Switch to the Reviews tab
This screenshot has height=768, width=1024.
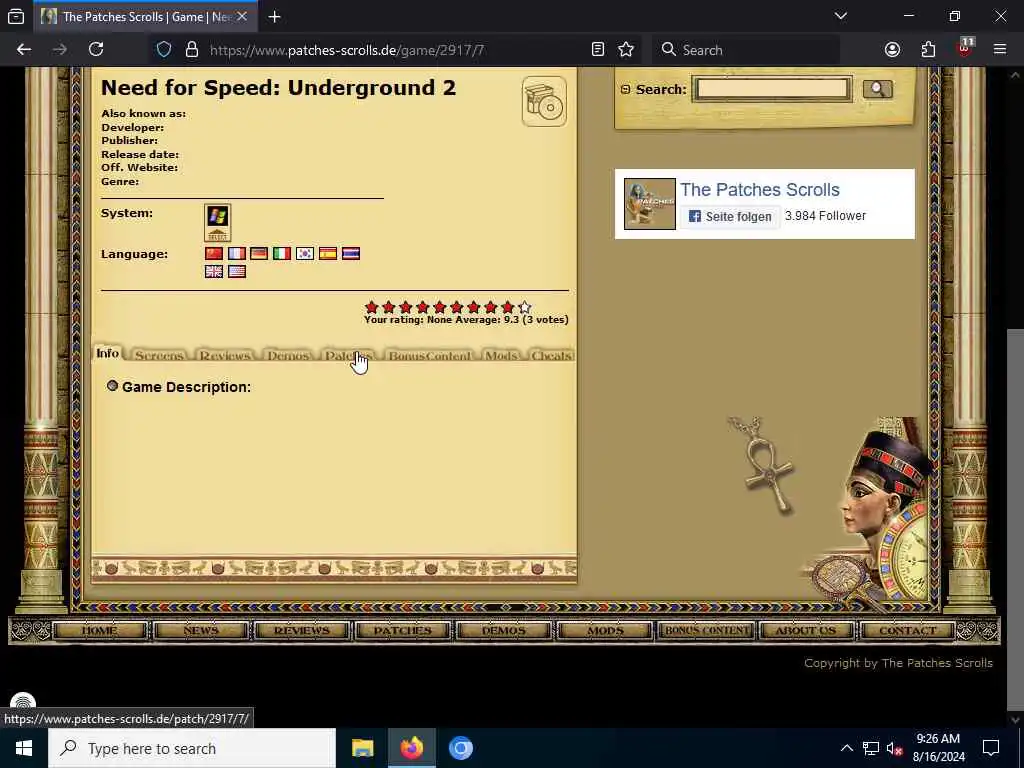coord(225,355)
